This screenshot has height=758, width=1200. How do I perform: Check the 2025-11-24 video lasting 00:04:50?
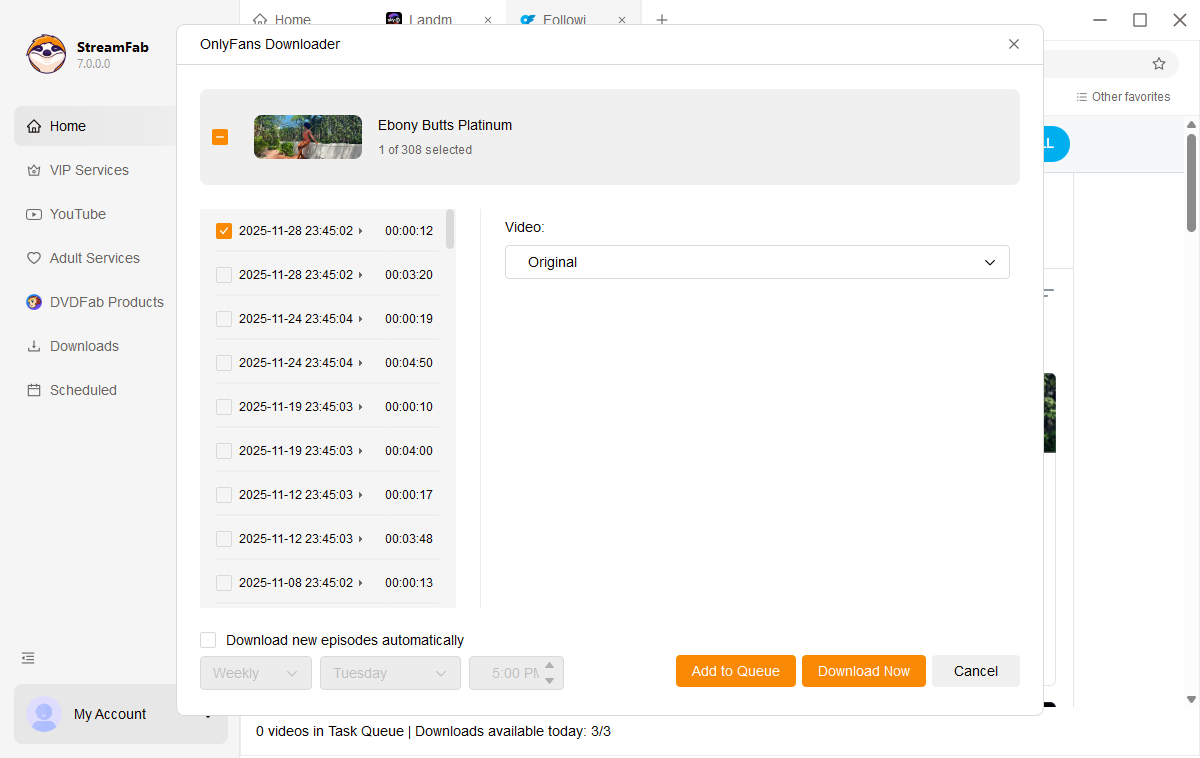coord(224,363)
